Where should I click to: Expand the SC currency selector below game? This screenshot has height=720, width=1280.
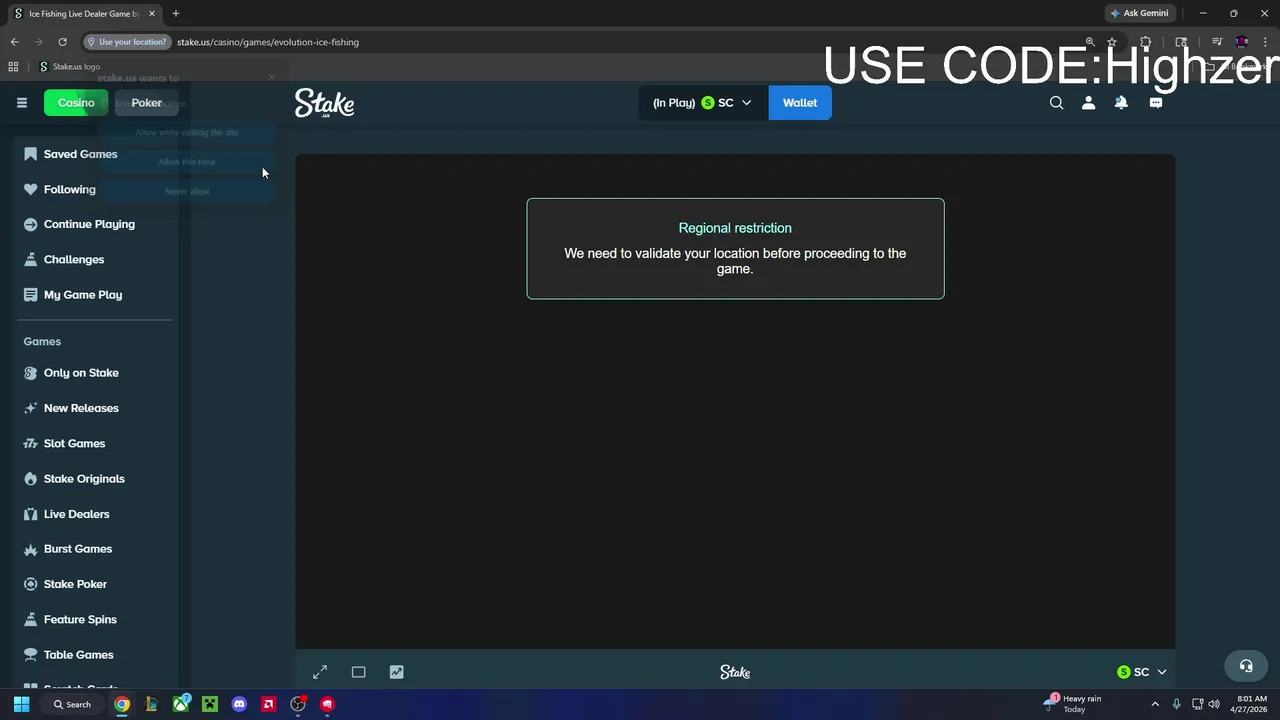click(1142, 672)
